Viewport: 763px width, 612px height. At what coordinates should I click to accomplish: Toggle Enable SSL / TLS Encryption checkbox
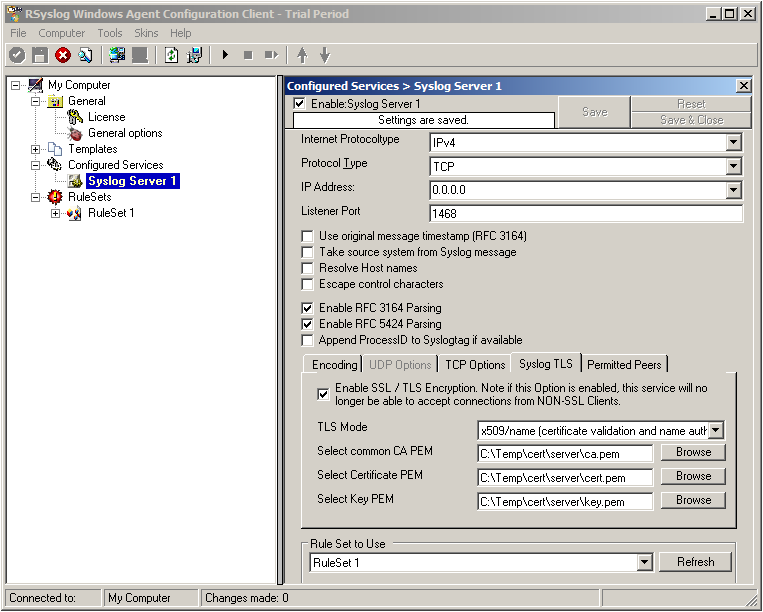pyautogui.click(x=323, y=394)
